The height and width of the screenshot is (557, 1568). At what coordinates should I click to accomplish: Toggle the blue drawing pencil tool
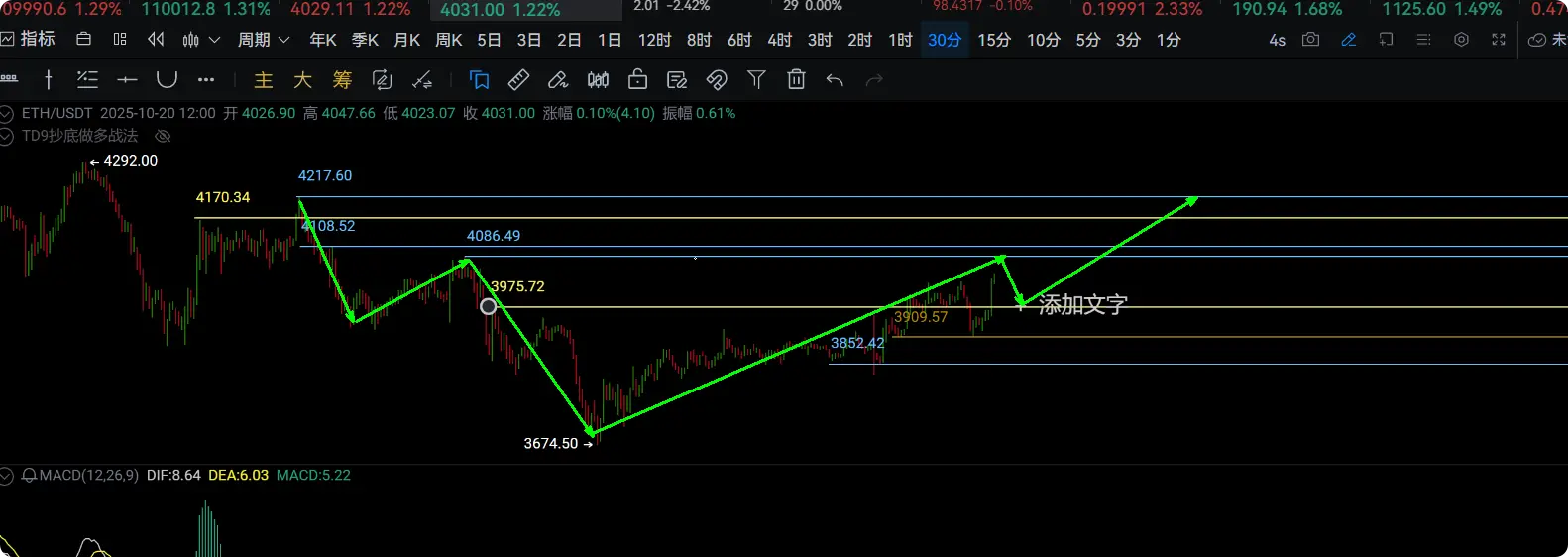(1348, 40)
